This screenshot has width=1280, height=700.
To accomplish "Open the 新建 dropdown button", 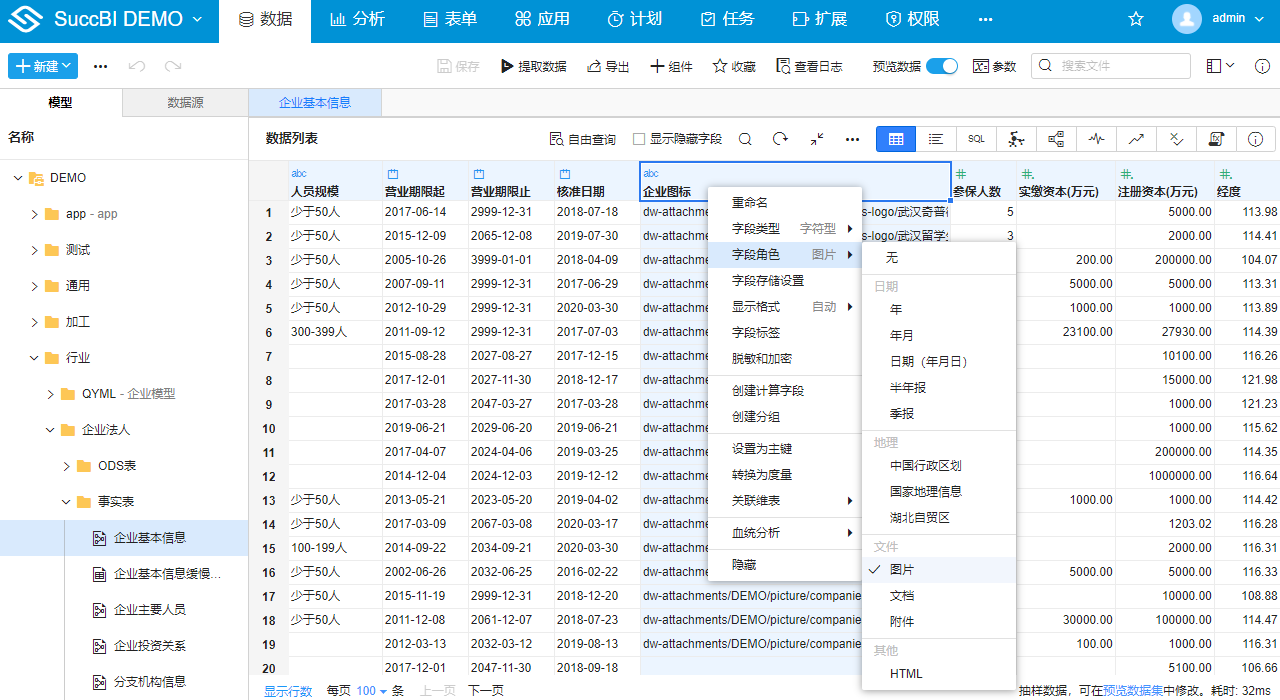I will click(43, 66).
